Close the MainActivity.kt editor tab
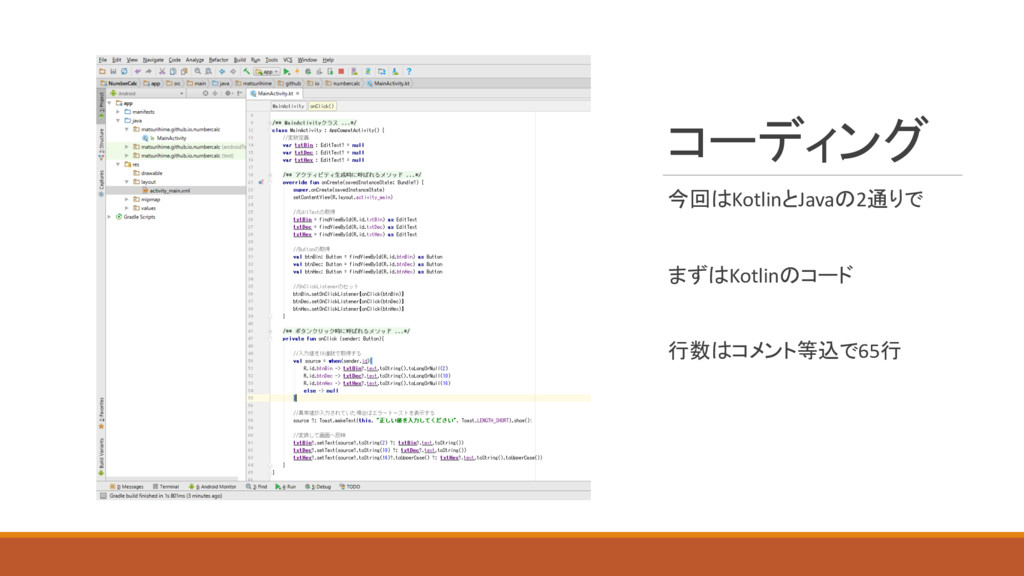This screenshot has height=576, width=1024. tap(298, 93)
